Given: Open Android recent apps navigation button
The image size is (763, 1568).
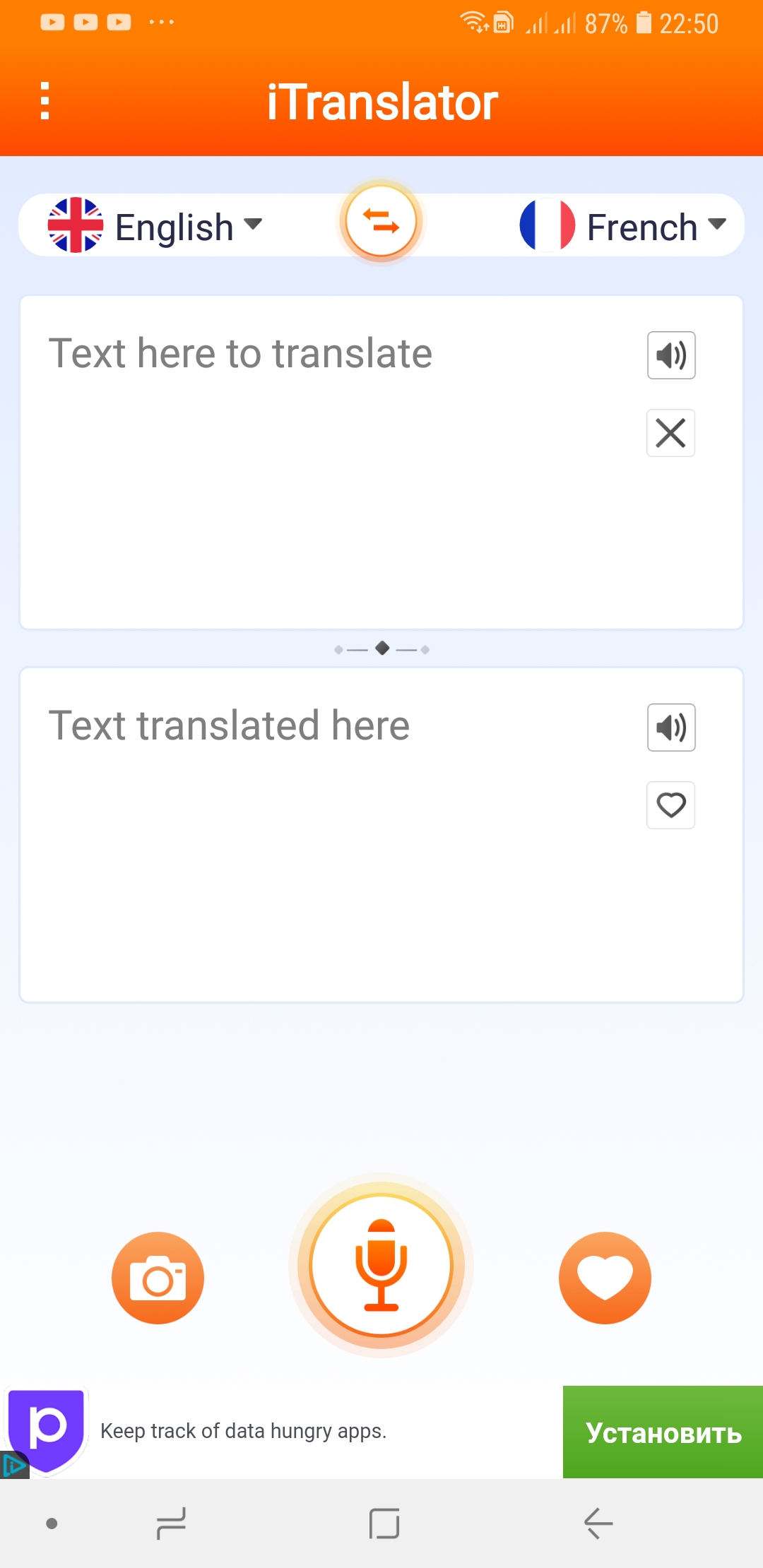Looking at the screenshot, I should 171,1524.
